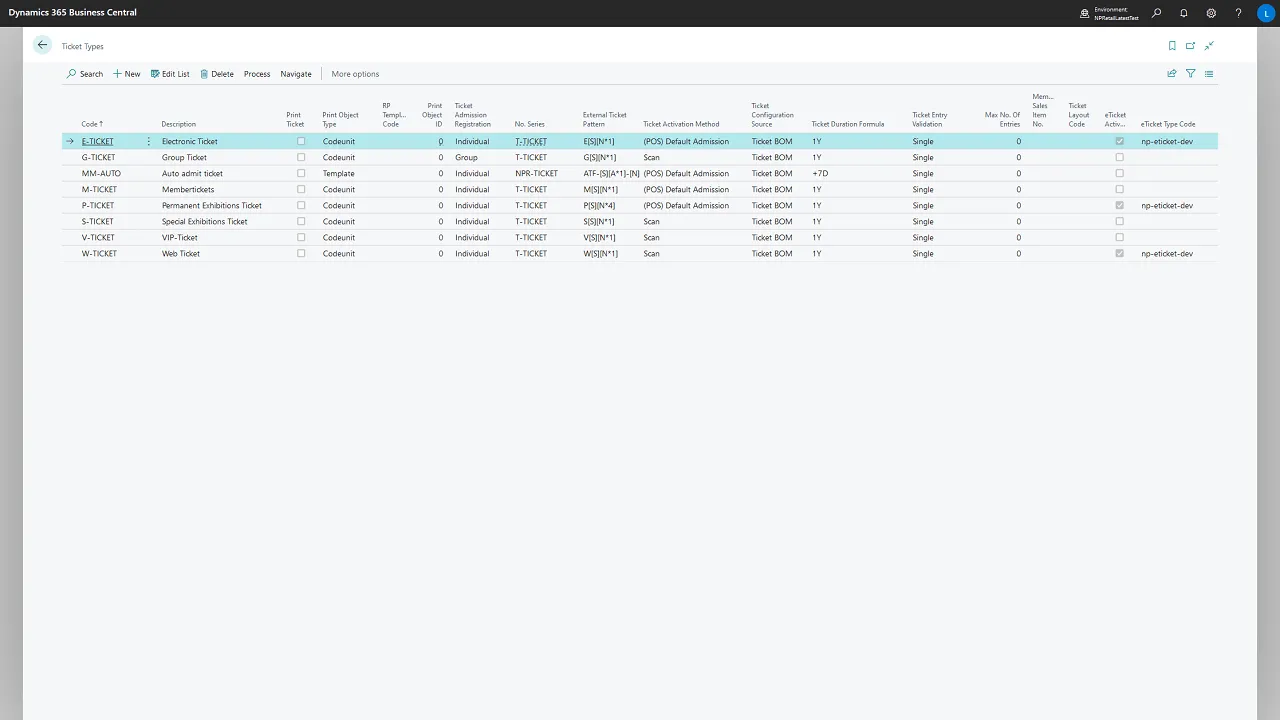Image resolution: width=1280 pixels, height=720 pixels.
Task: Open the settings gear menu
Action: click(x=1211, y=13)
